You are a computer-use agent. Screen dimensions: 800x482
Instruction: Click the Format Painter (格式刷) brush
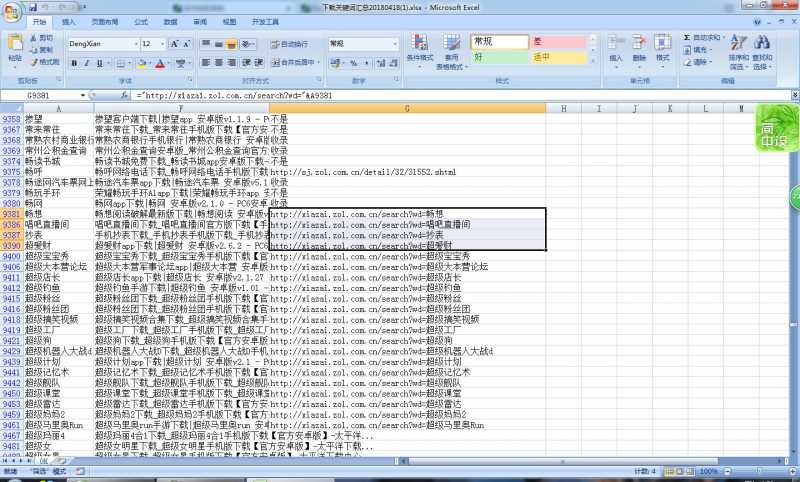[44, 62]
